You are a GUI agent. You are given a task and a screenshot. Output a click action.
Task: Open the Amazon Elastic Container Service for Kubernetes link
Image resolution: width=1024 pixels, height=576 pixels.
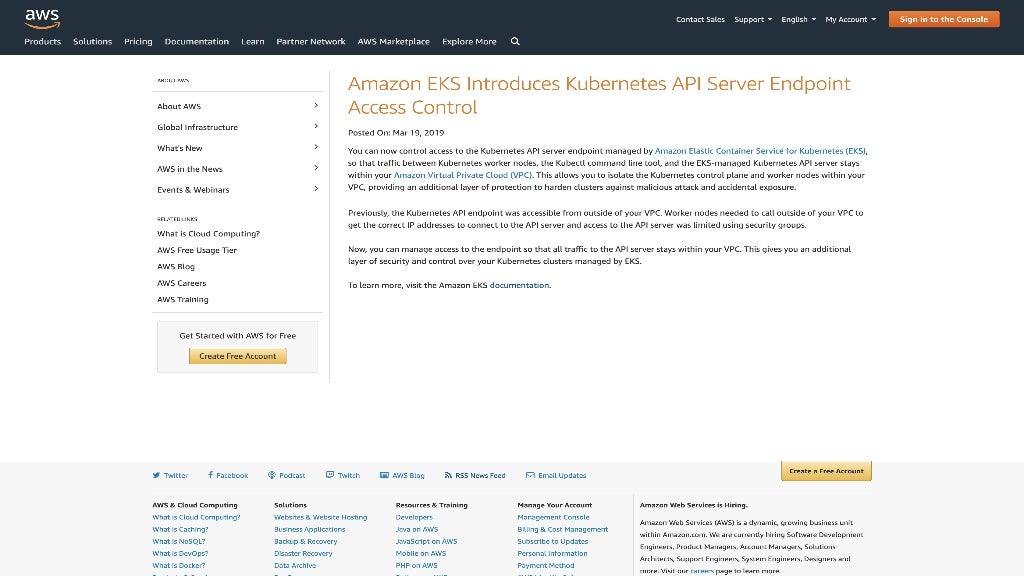[760, 151]
